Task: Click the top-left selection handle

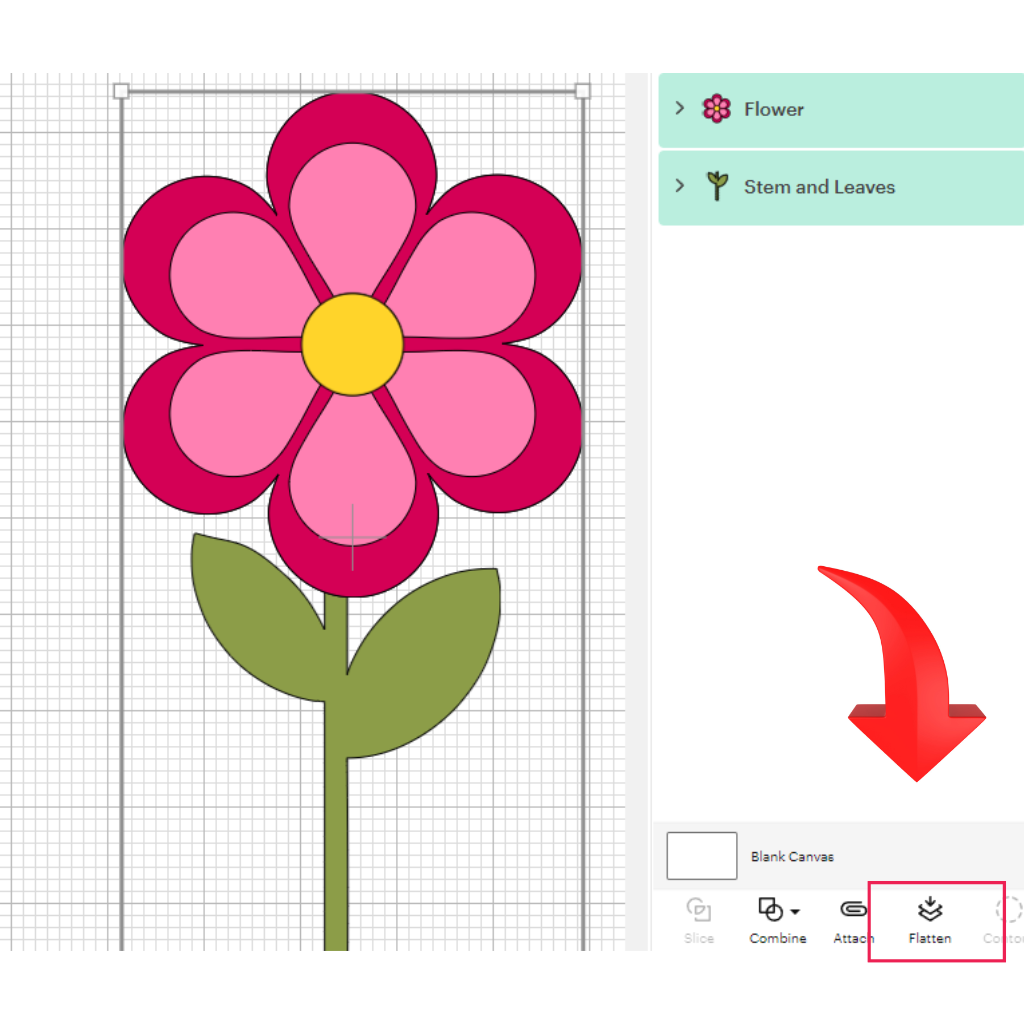Action: (121, 92)
